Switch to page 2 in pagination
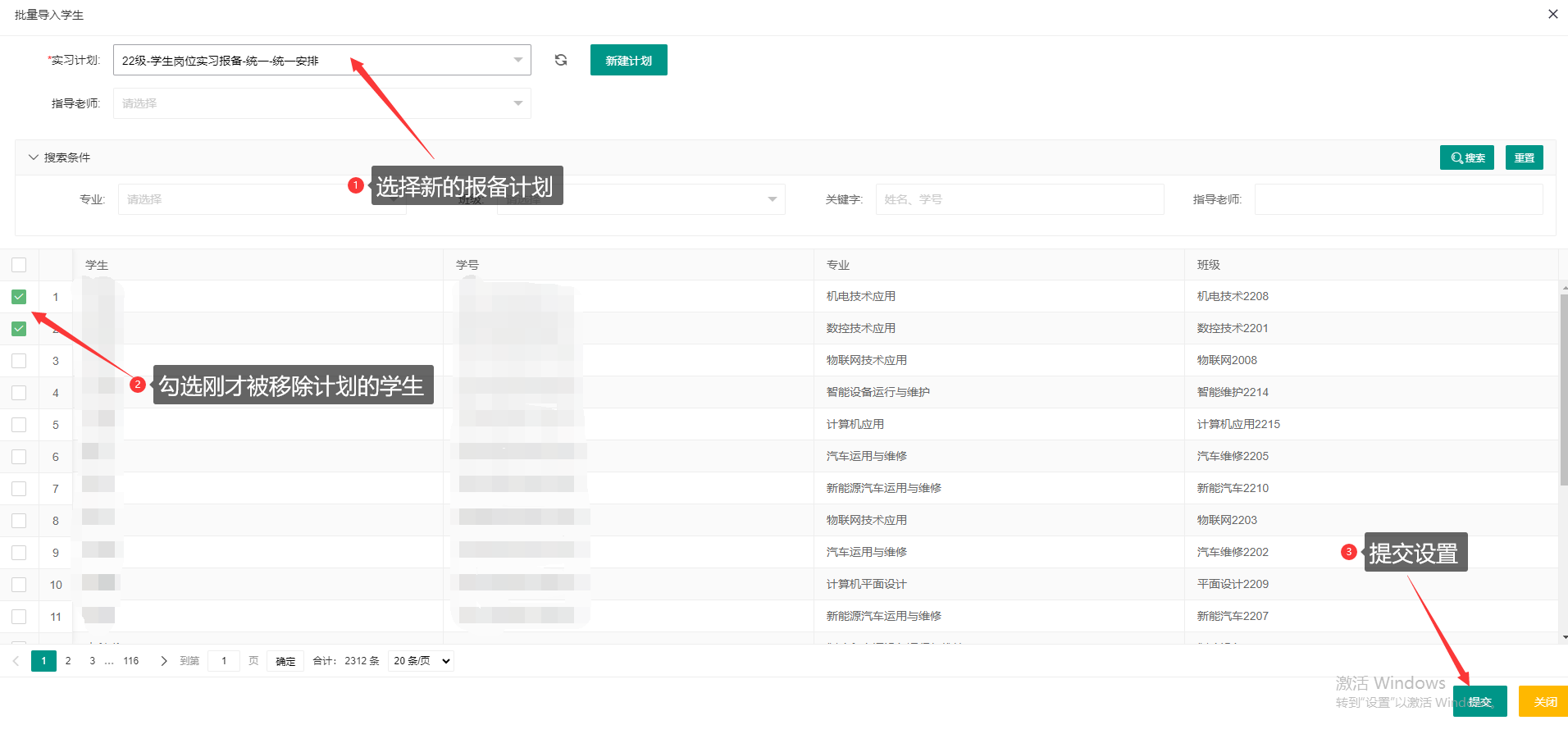Screen dimensions: 1568x734 pos(68,661)
